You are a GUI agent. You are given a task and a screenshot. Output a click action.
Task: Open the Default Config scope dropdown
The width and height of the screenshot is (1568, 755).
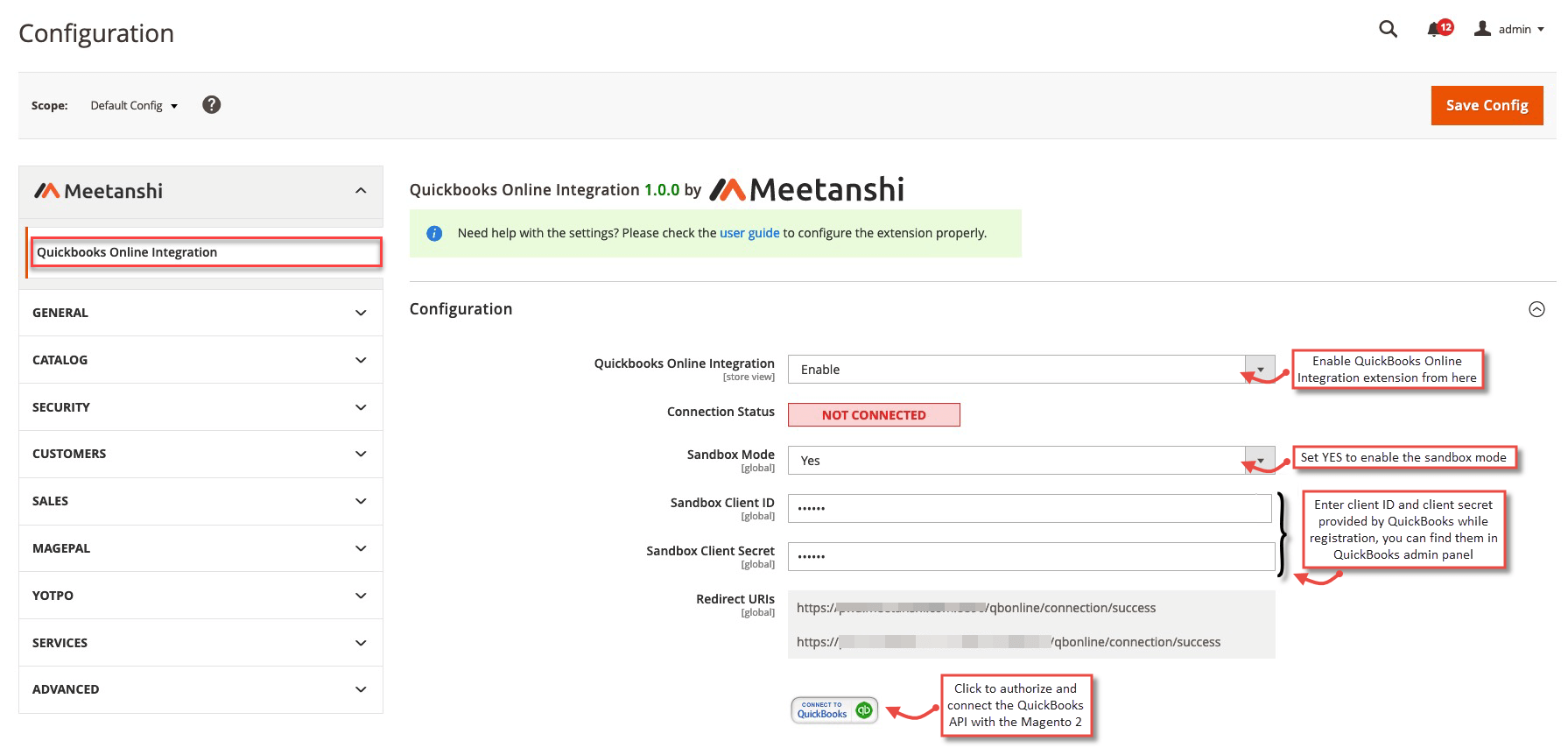click(134, 106)
